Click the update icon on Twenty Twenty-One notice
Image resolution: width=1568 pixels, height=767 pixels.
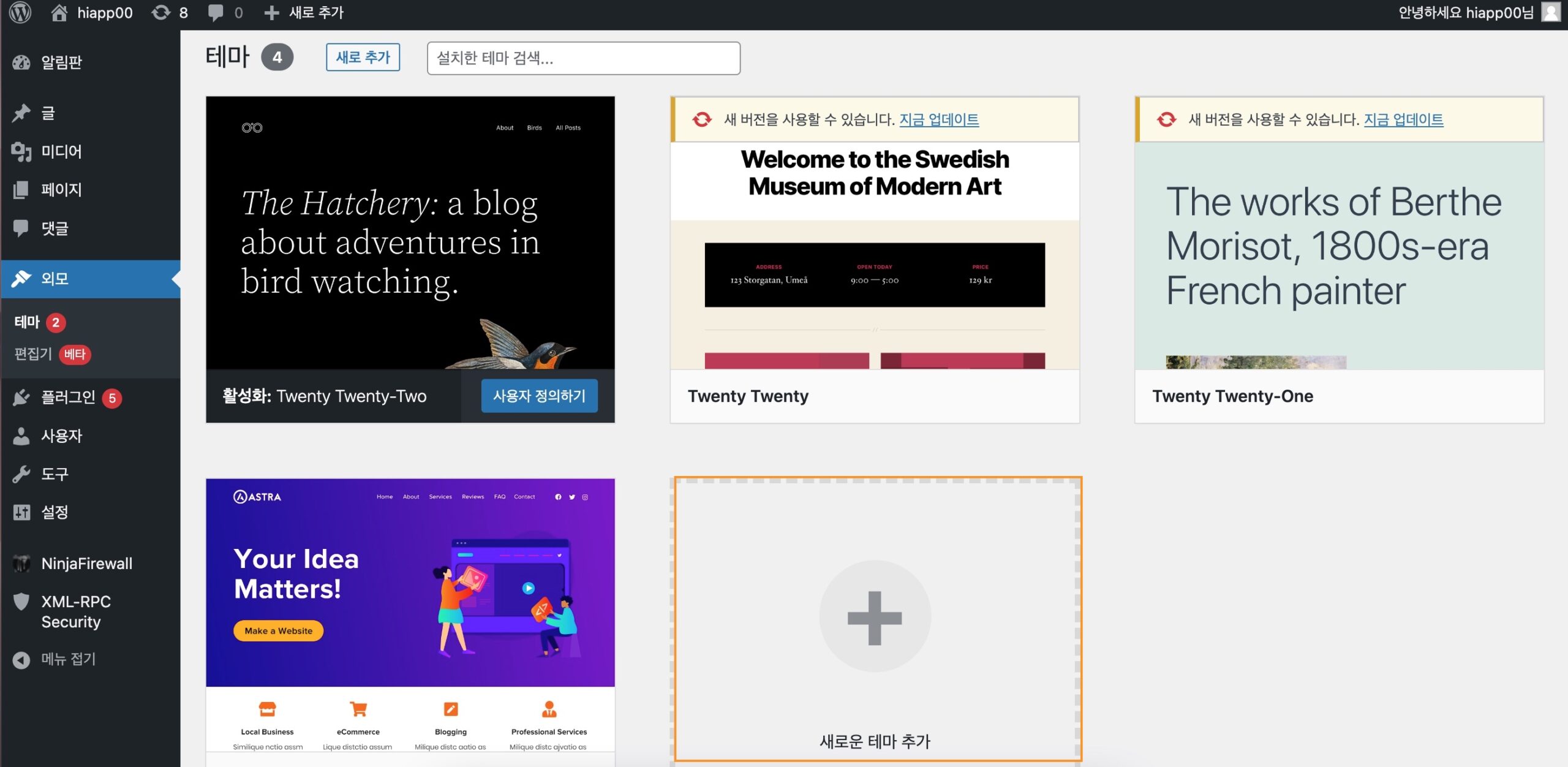[1166, 119]
